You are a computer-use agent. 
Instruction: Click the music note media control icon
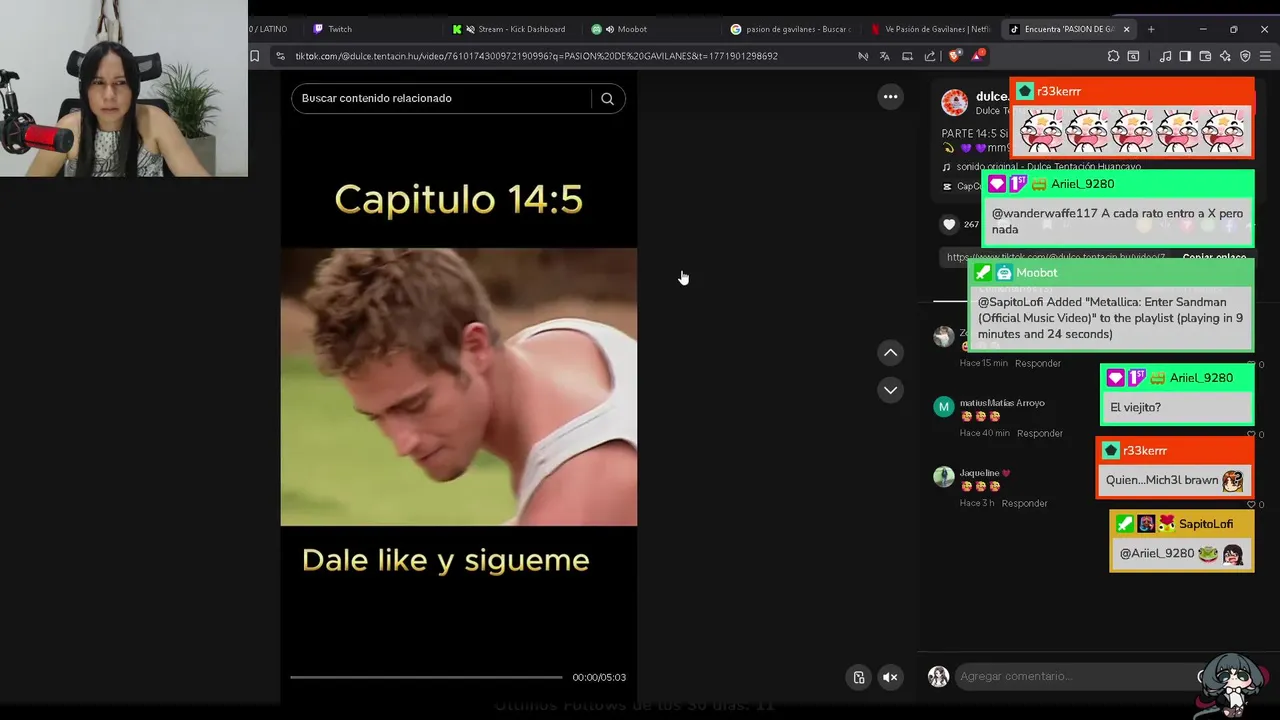pos(1165,56)
